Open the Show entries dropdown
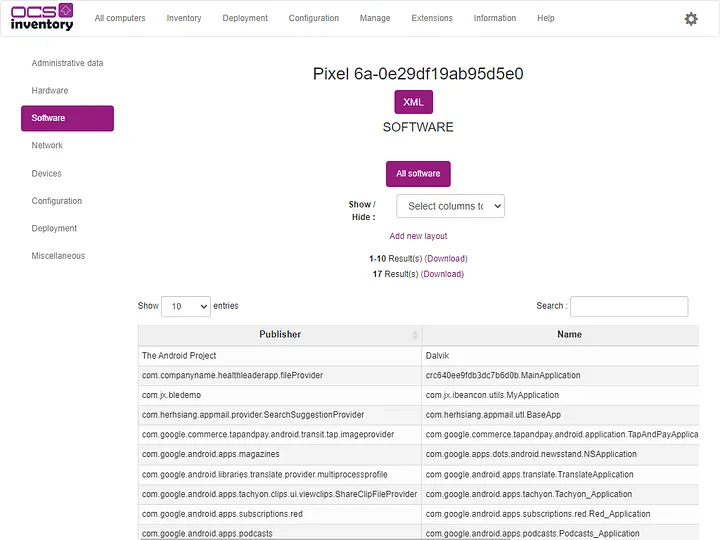720x540 pixels. coord(186,306)
